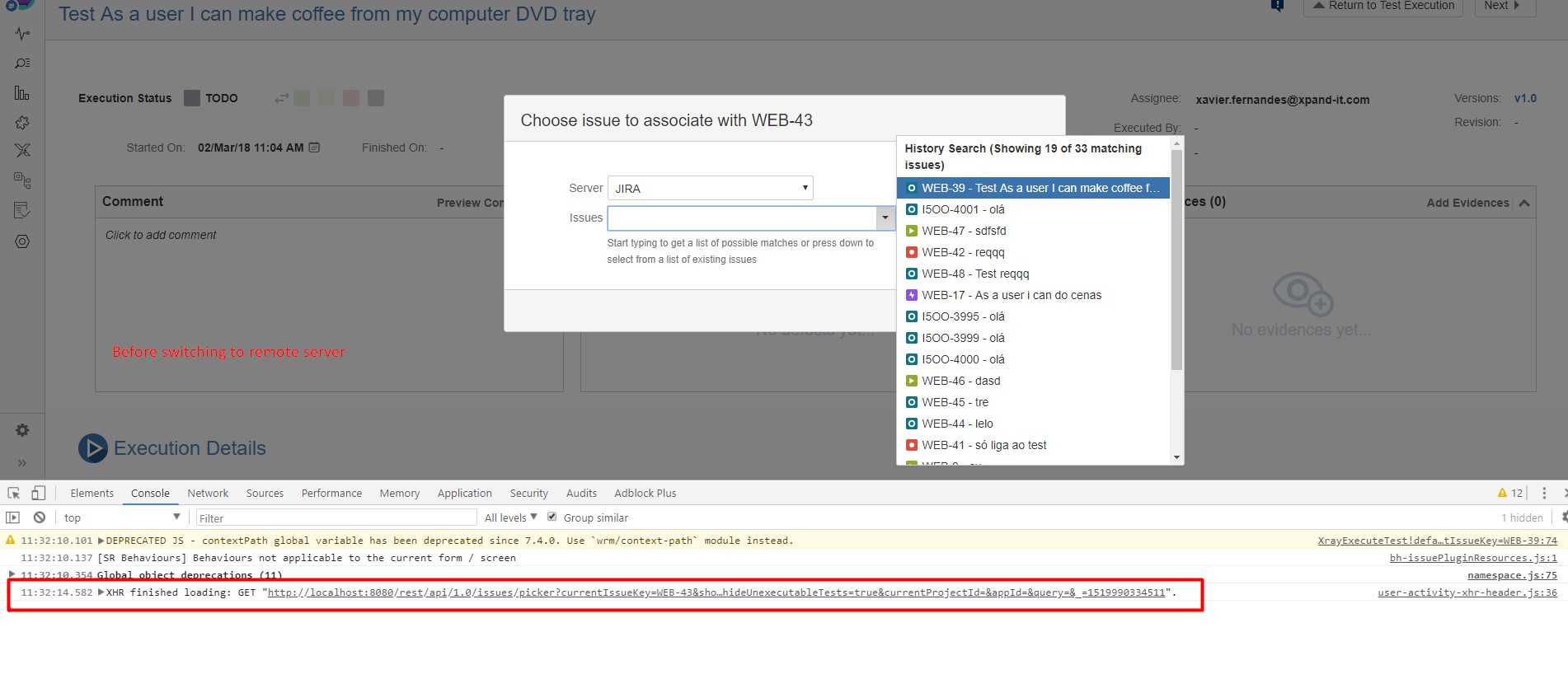Open the reports bar-chart sidebar icon
Image resolution: width=1568 pixels, height=679 pixels.
pos(22,93)
